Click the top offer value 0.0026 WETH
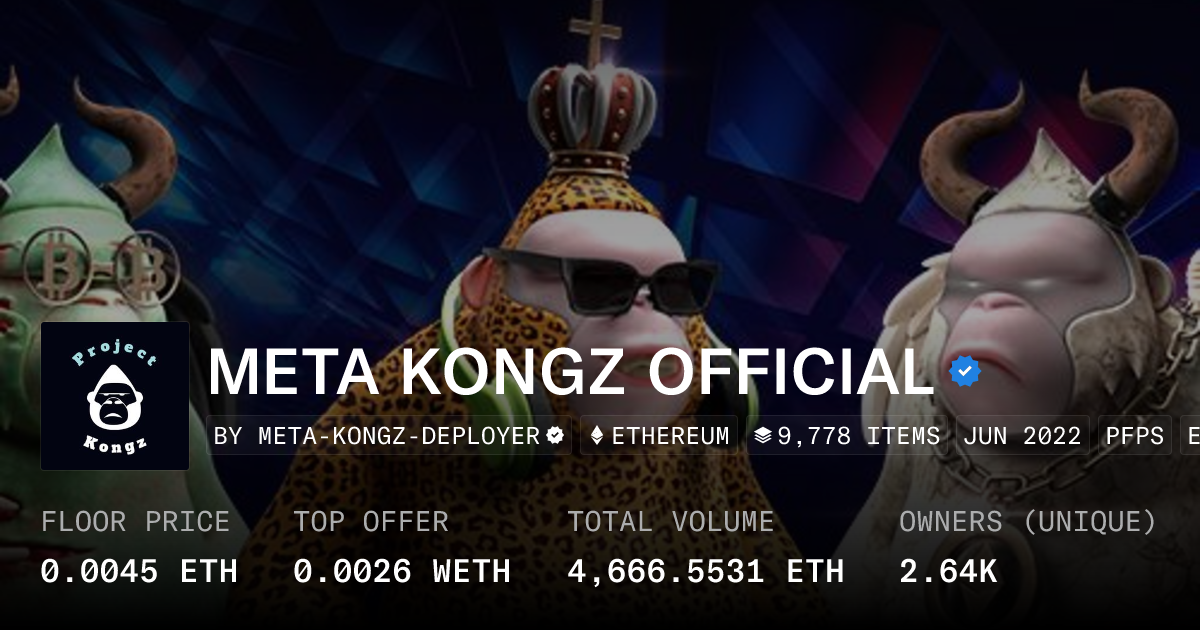 (x=402, y=571)
